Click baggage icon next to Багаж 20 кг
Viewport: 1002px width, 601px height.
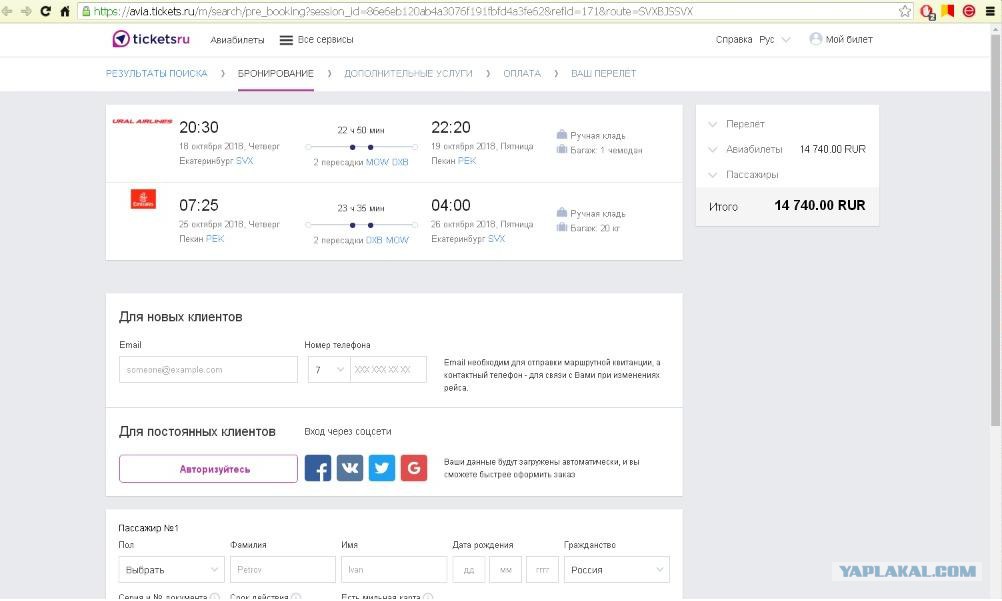click(x=562, y=227)
